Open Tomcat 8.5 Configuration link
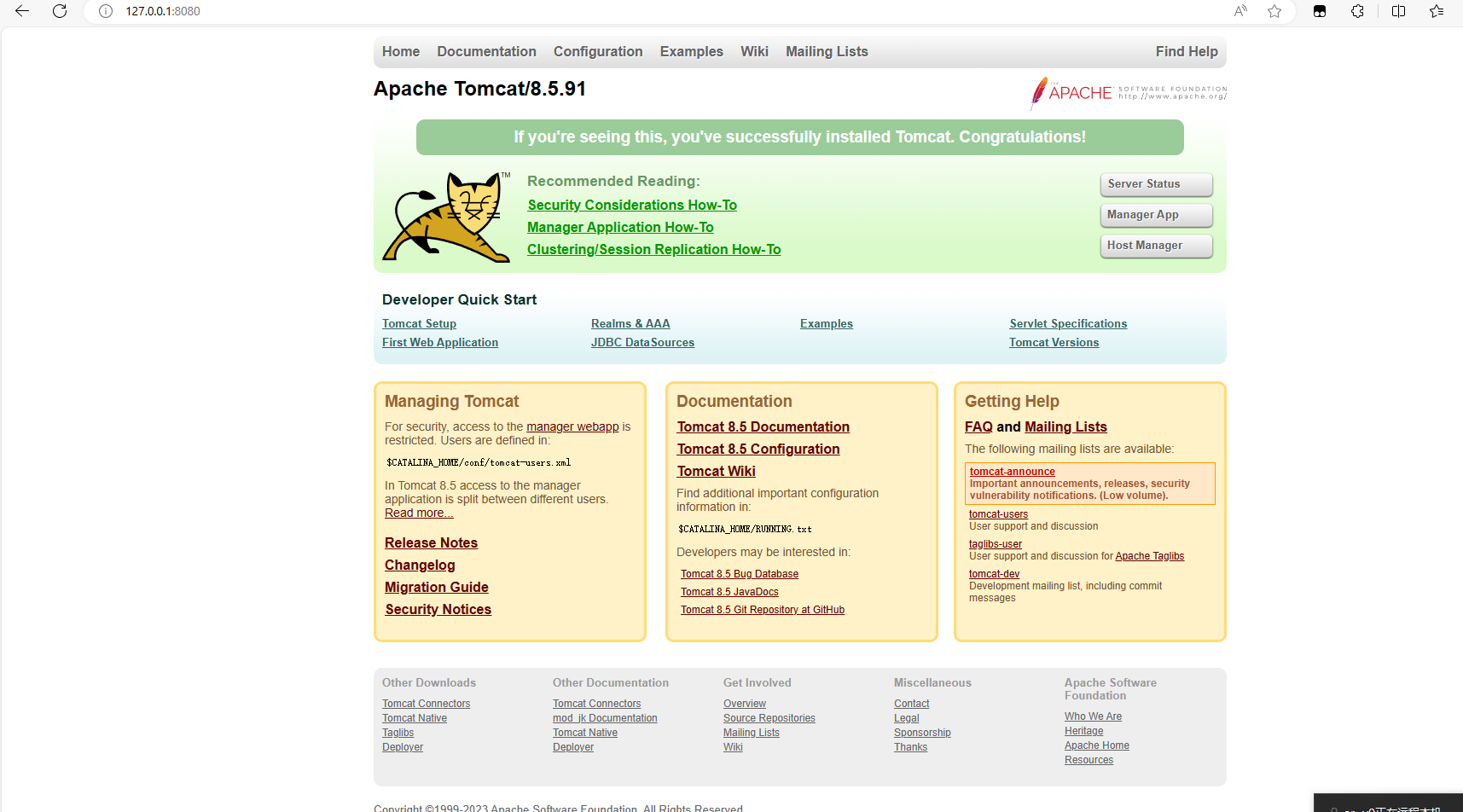The image size is (1463, 812). [x=758, y=449]
